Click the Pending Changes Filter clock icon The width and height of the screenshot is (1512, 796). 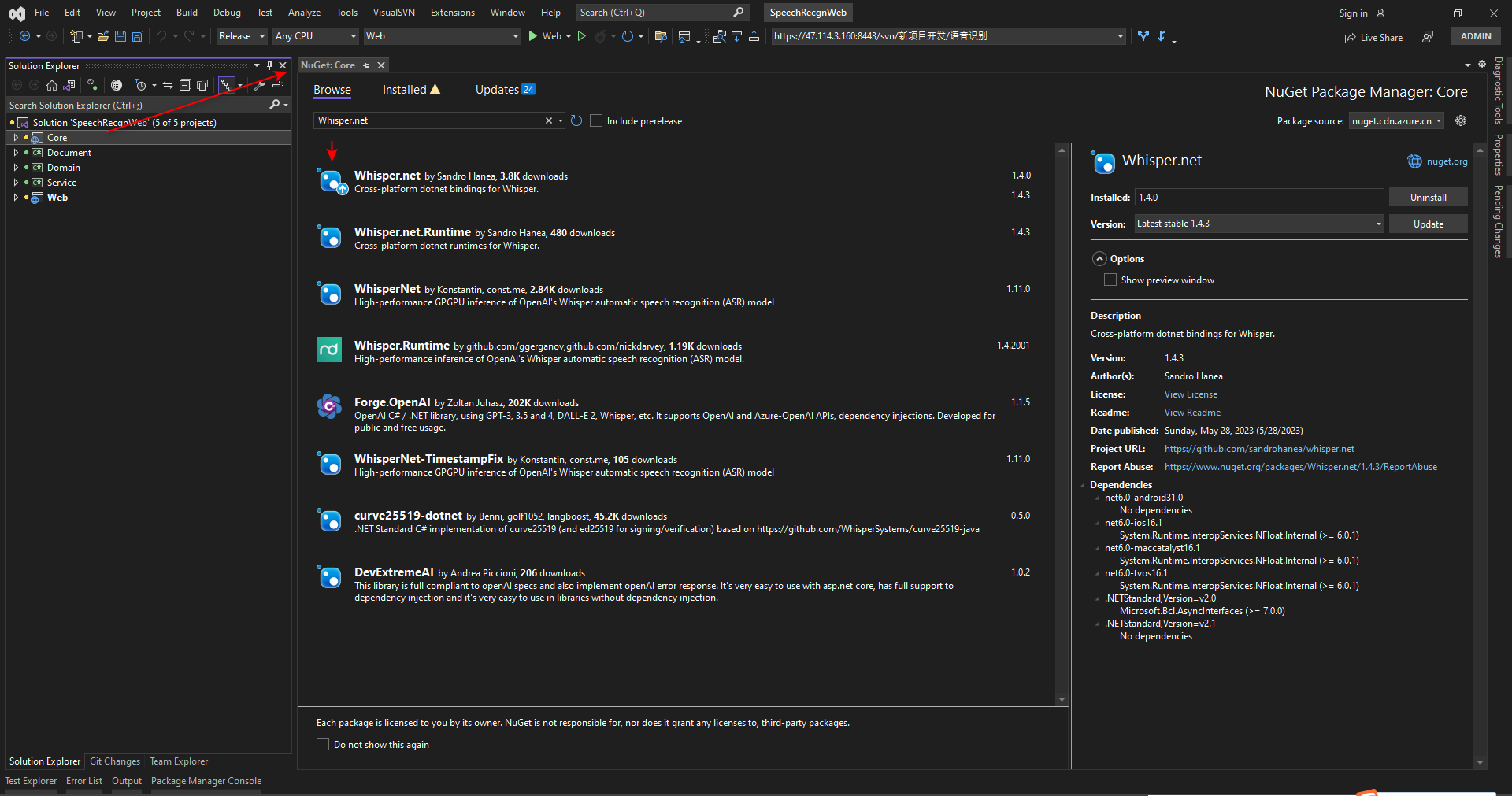141,85
